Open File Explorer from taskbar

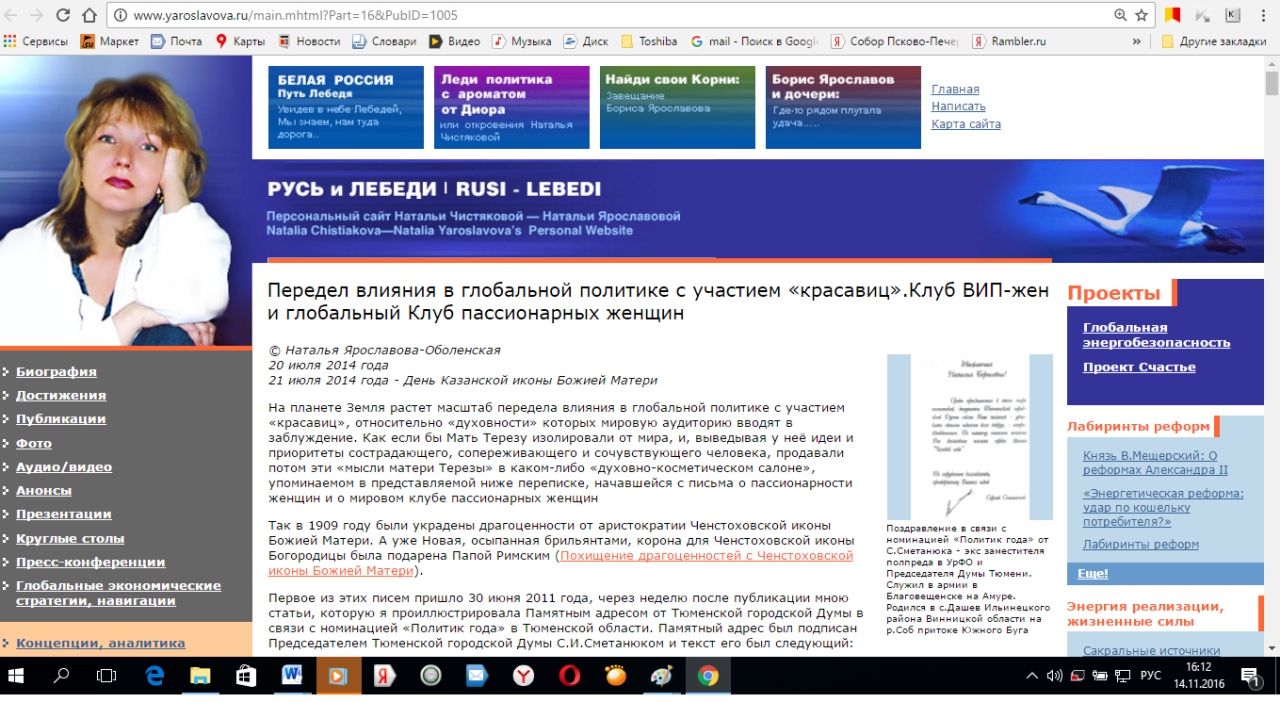coord(200,676)
